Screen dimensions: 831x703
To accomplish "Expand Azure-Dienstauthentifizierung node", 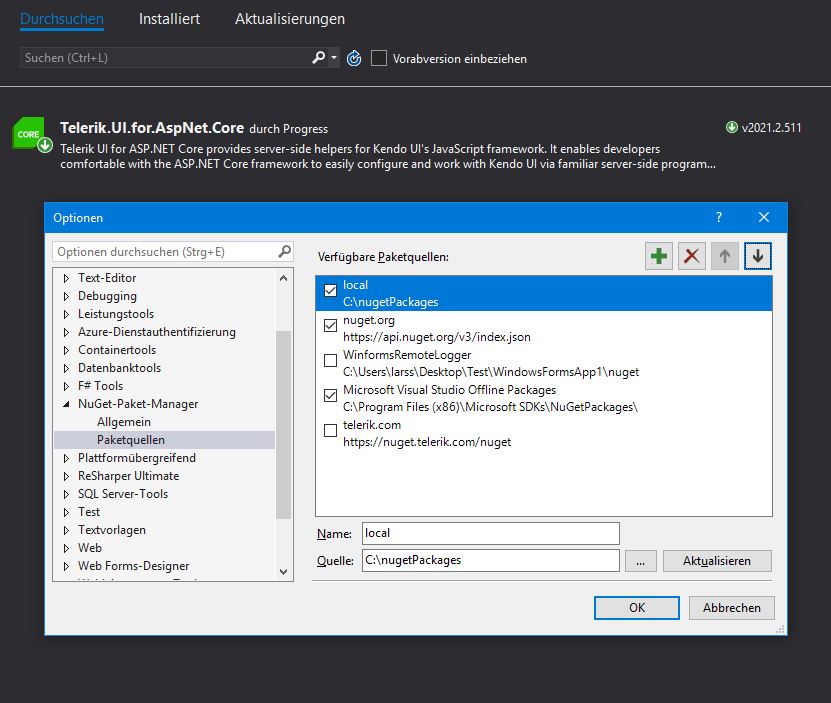I will [66, 332].
